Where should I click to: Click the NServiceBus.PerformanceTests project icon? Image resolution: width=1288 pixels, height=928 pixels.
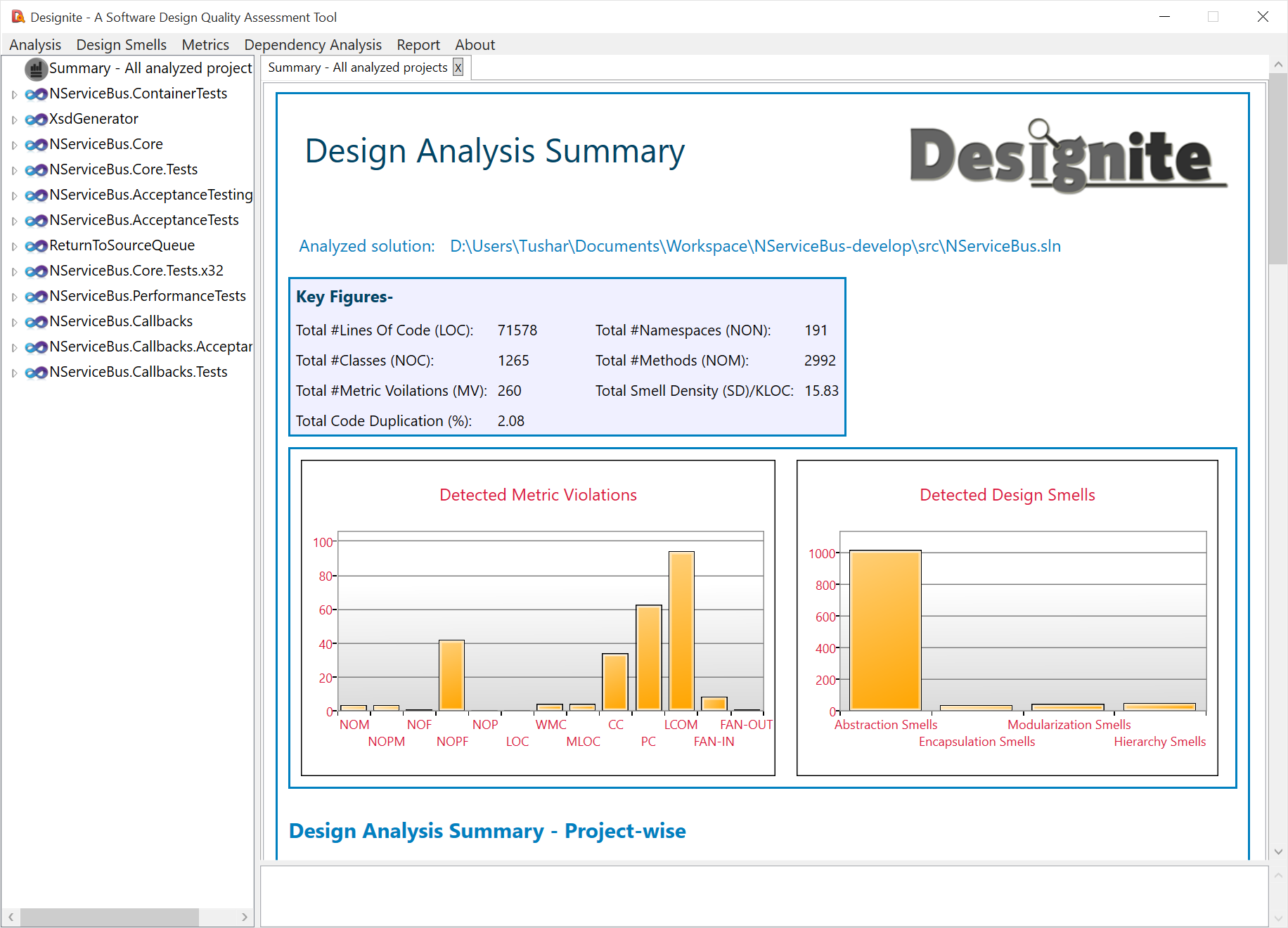pyautogui.click(x=36, y=297)
